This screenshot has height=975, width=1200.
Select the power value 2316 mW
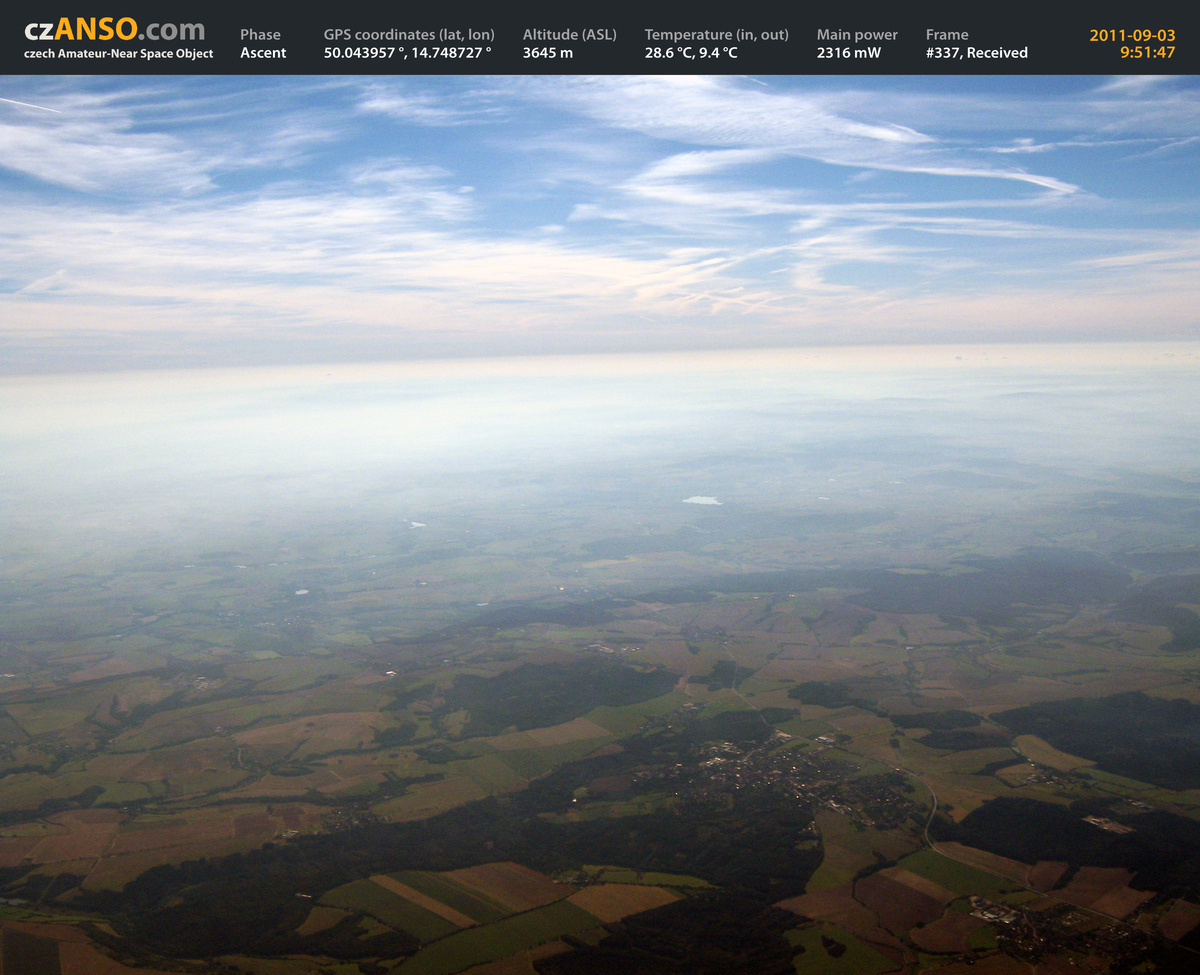pyautogui.click(x=849, y=53)
